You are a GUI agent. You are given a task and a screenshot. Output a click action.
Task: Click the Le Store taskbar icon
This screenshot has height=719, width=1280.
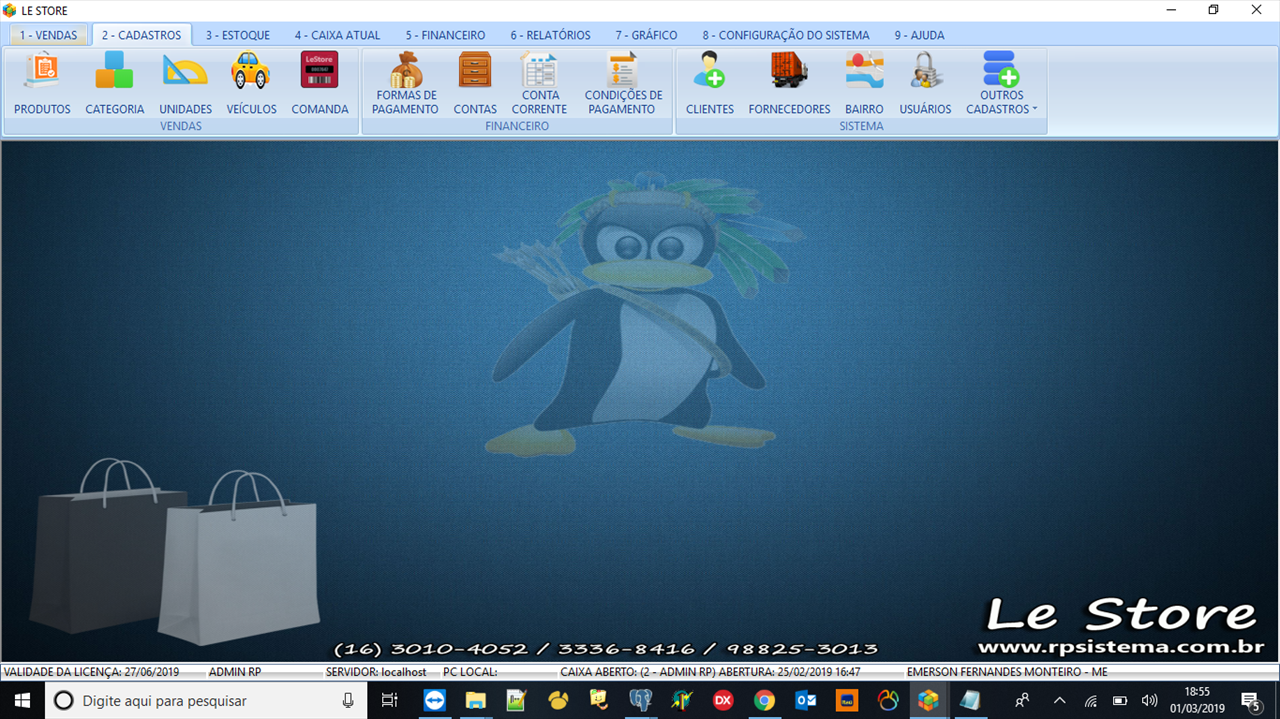point(928,700)
